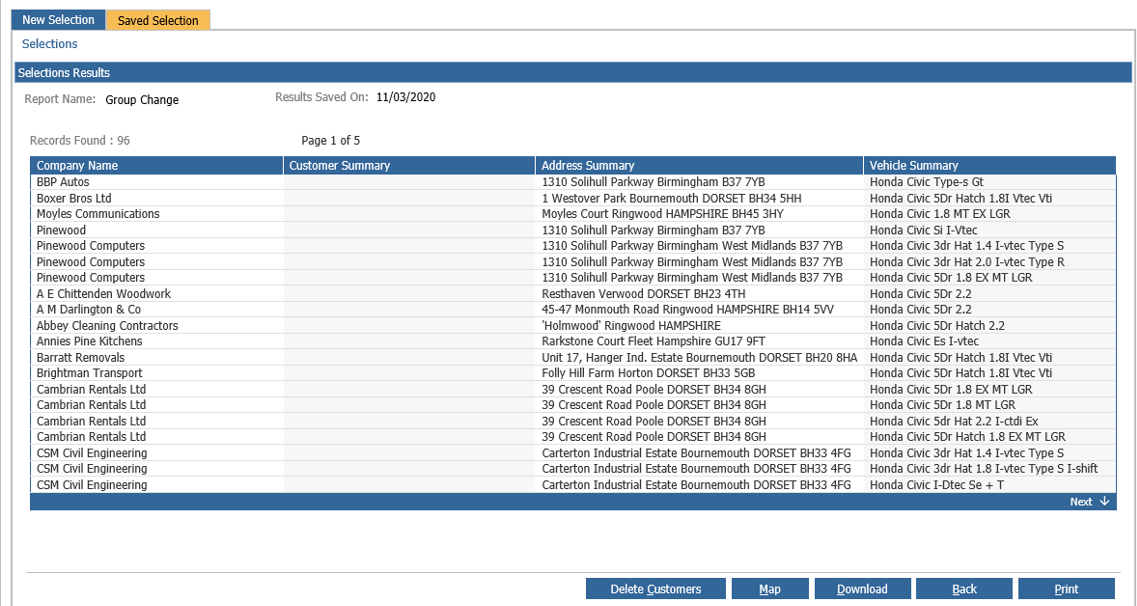Click the Resthaven Verwood DORSET address
Screen dimensions: 1137x606
pyautogui.click(x=643, y=294)
